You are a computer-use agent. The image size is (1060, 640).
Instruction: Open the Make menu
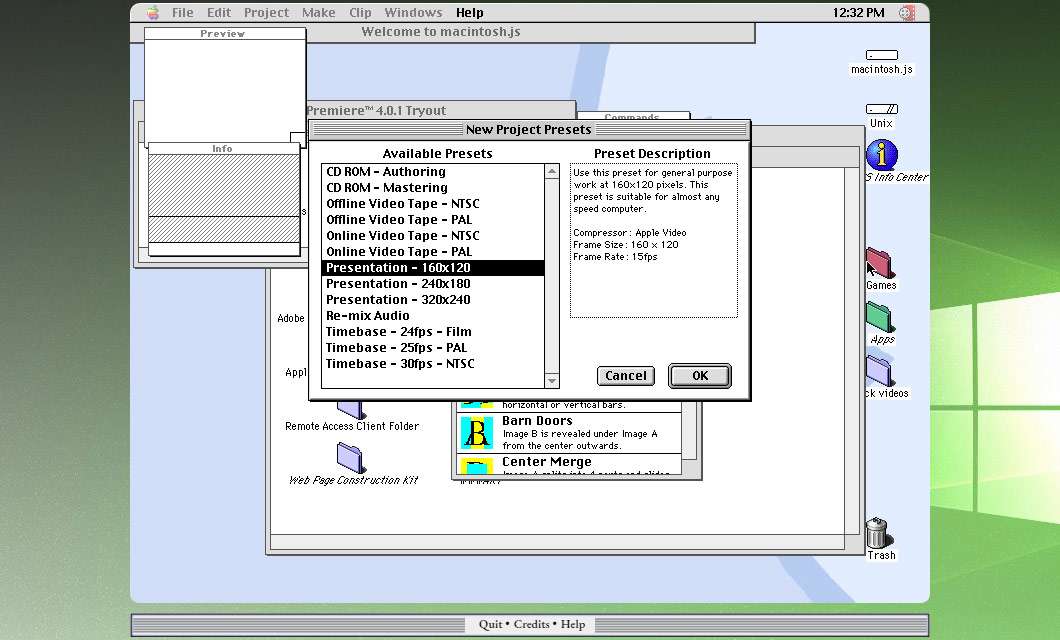[318, 12]
